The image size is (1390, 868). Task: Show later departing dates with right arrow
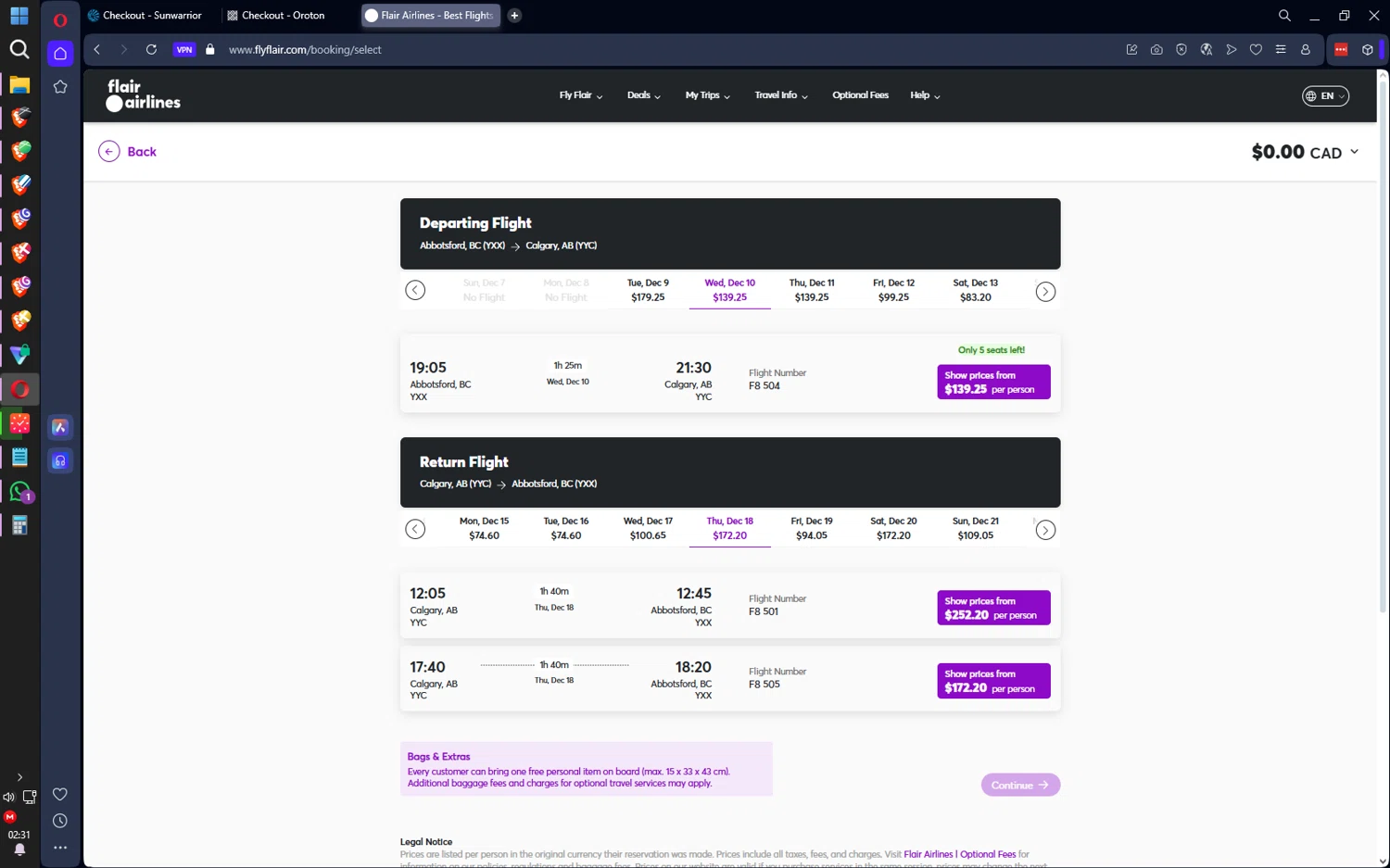[x=1045, y=291]
